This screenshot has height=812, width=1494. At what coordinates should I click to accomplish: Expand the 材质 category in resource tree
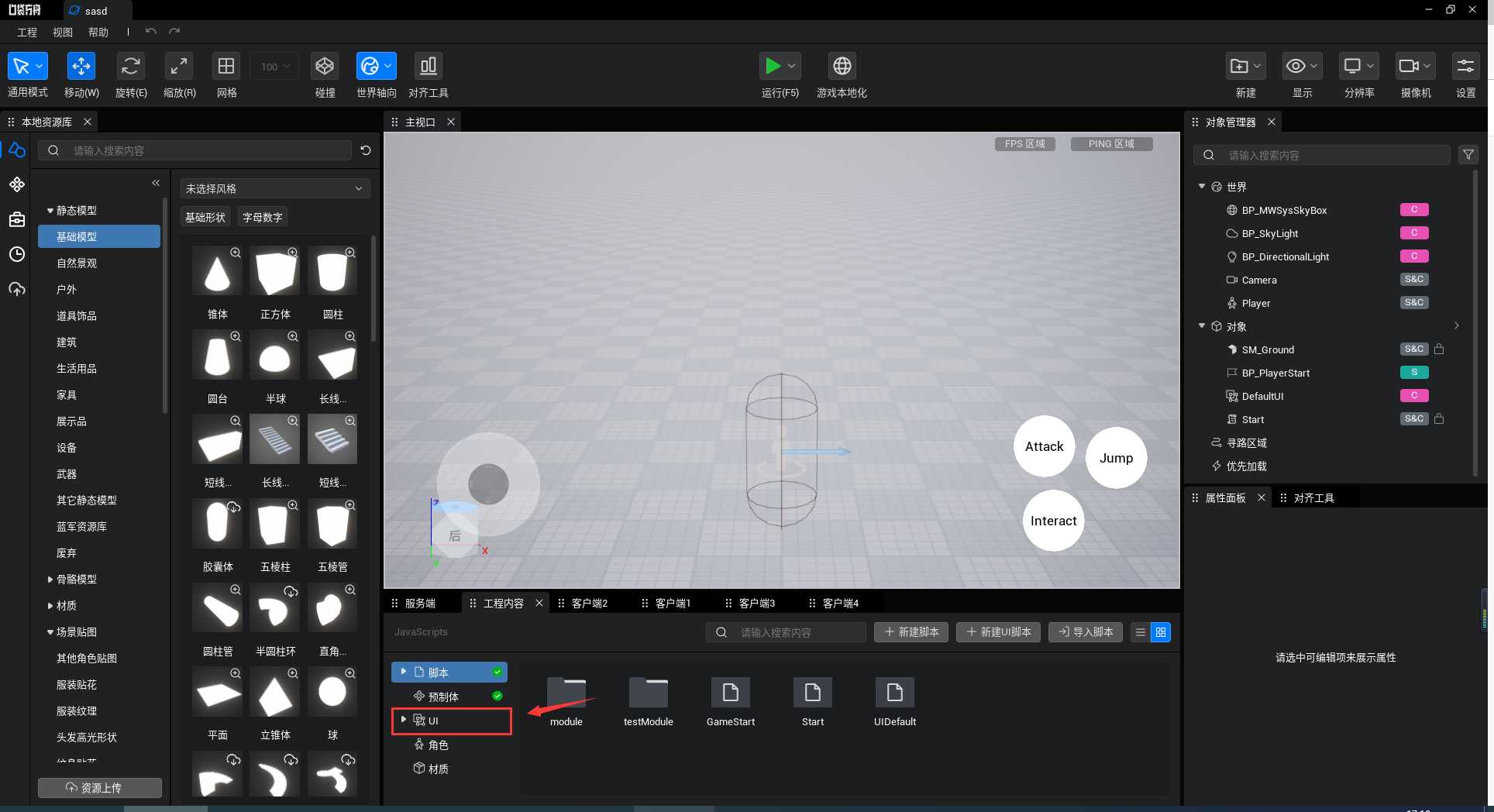click(50, 605)
